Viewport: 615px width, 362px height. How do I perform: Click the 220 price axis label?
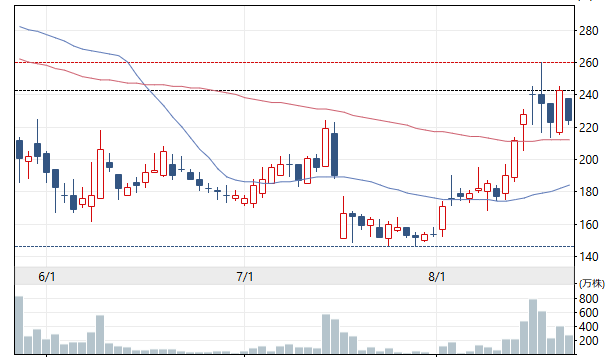coord(589,127)
